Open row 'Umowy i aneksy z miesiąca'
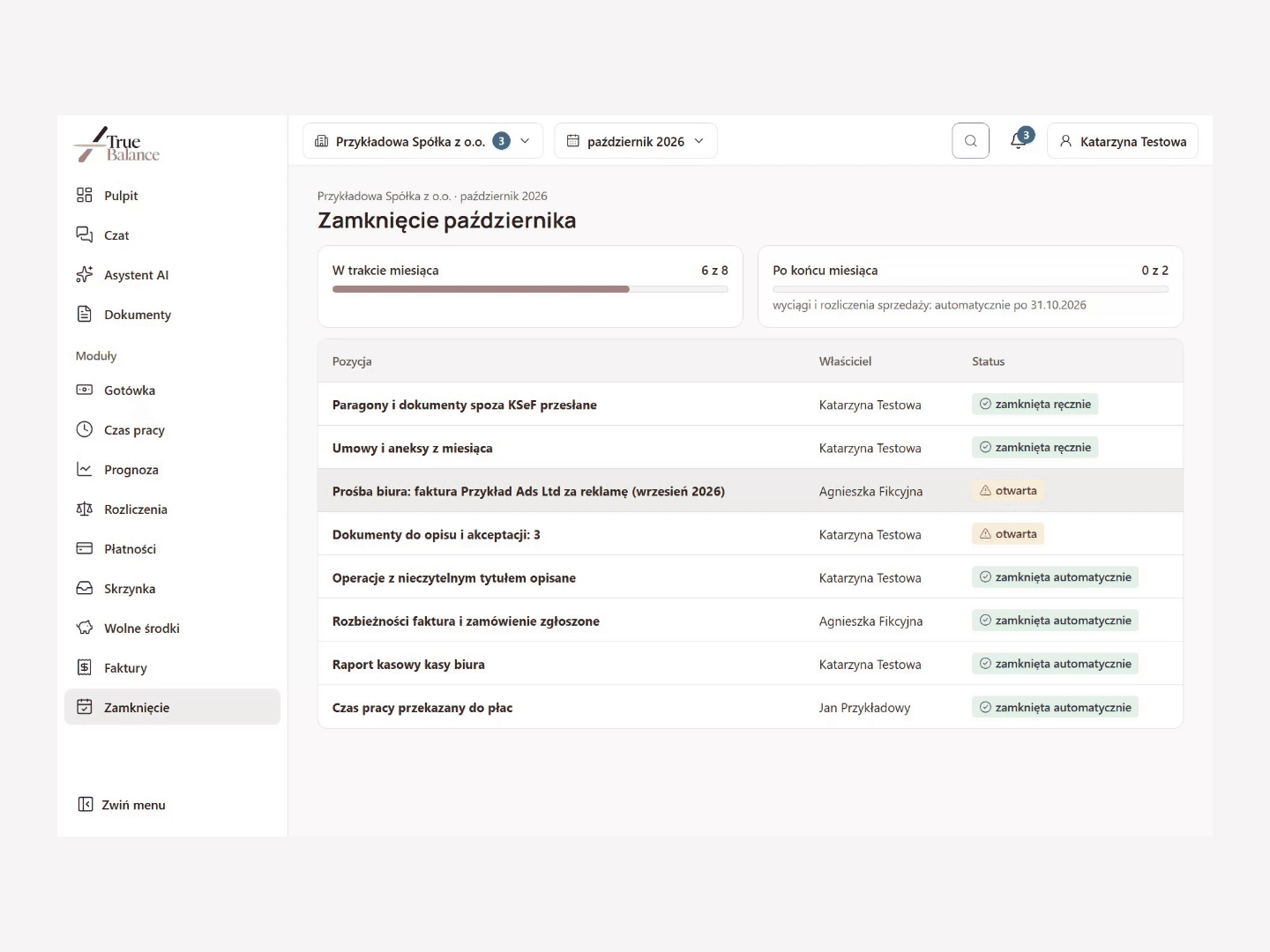 (751, 448)
